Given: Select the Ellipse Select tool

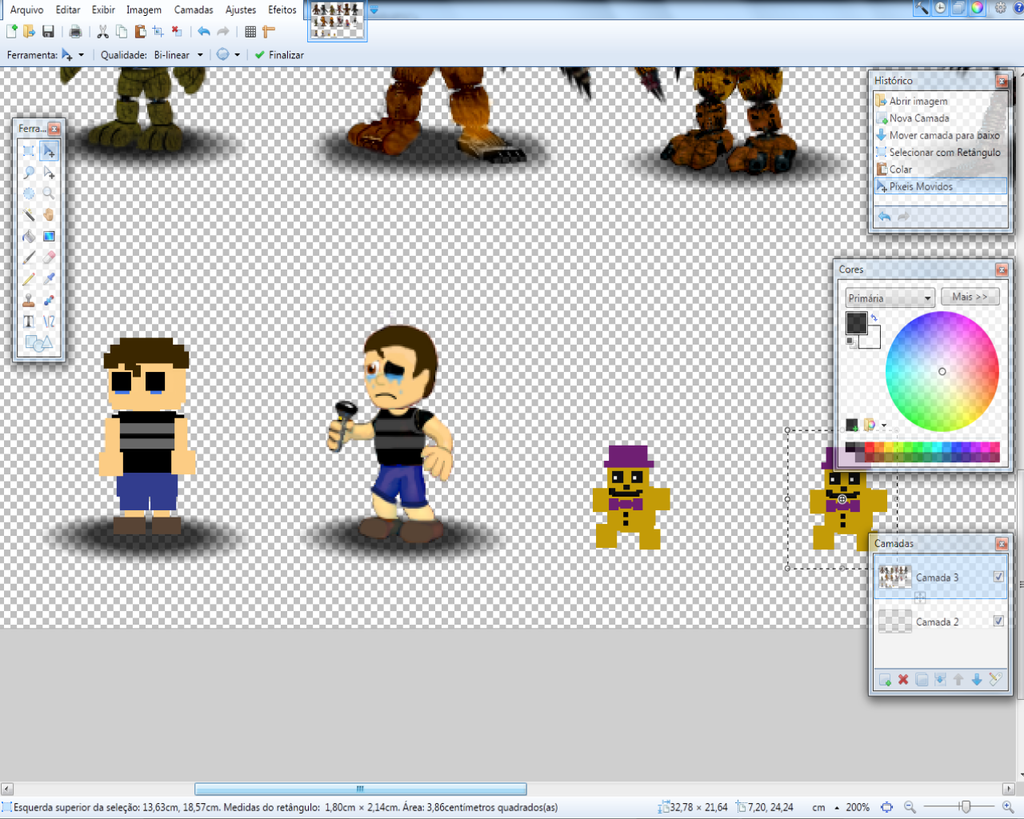Looking at the screenshot, I should [x=29, y=193].
